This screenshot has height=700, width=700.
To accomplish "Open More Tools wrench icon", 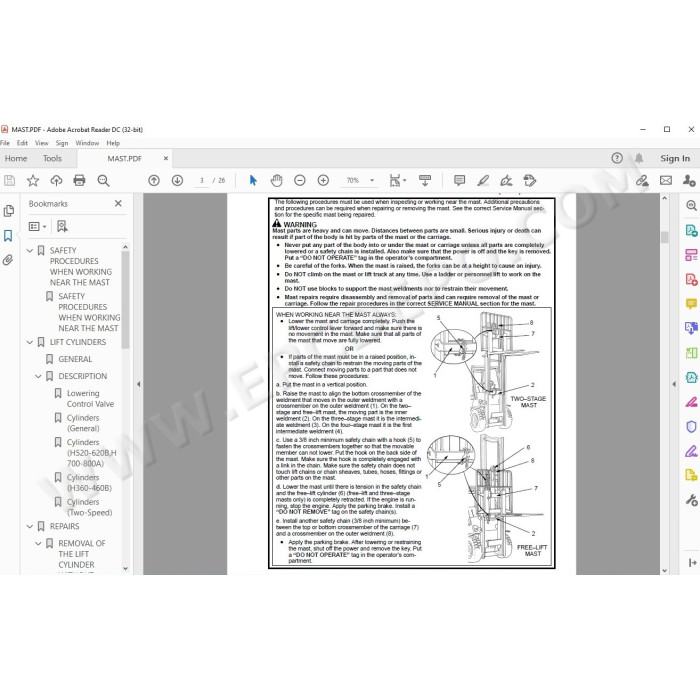I will click(x=691, y=500).
